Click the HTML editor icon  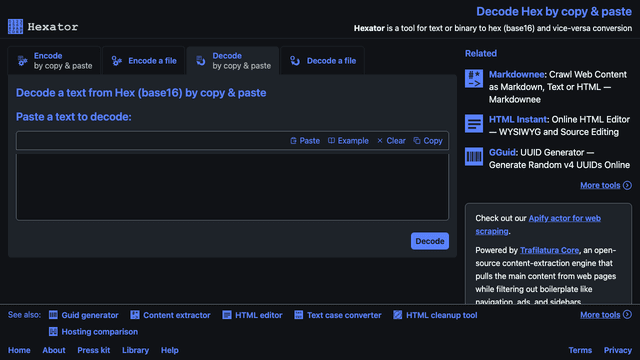pos(227,315)
